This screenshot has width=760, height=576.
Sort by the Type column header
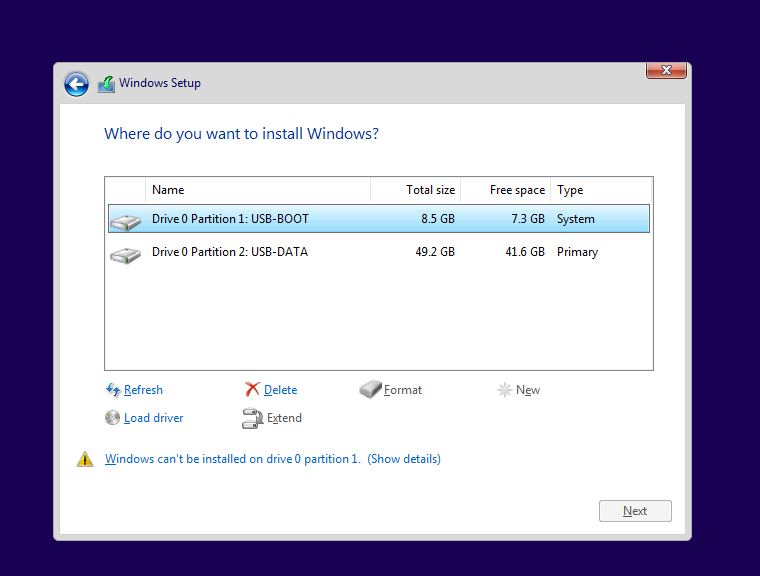click(x=601, y=190)
